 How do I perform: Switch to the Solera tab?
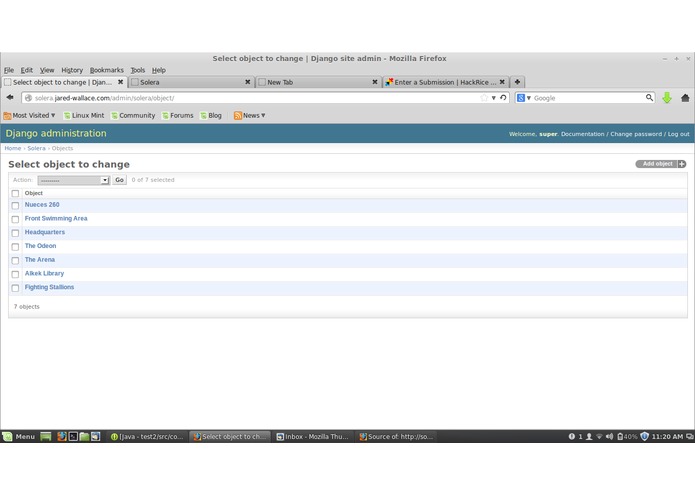[x=191, y=82]
